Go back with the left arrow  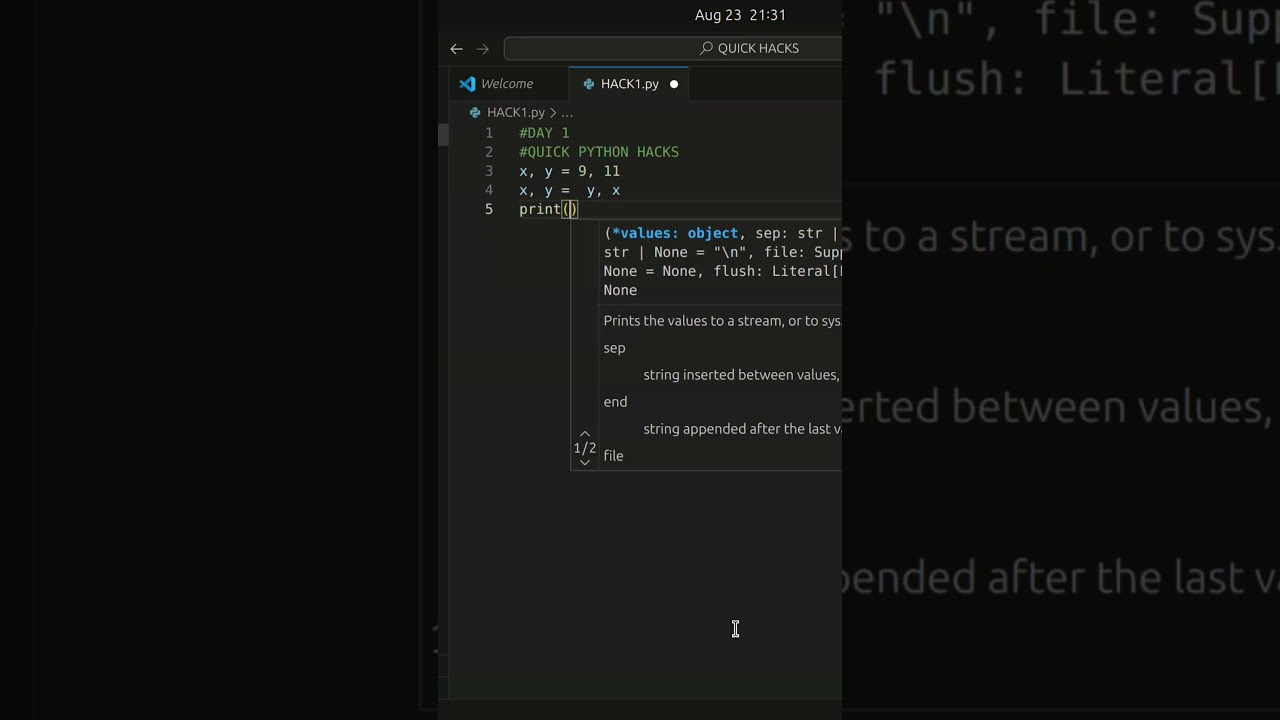pos(456,48)
